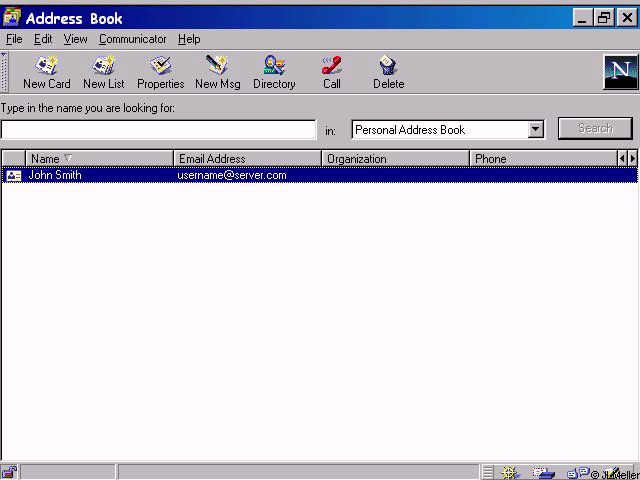Open the Communicator menu
This screenshot has height=480, width=640.
click(x=132, y=39)
